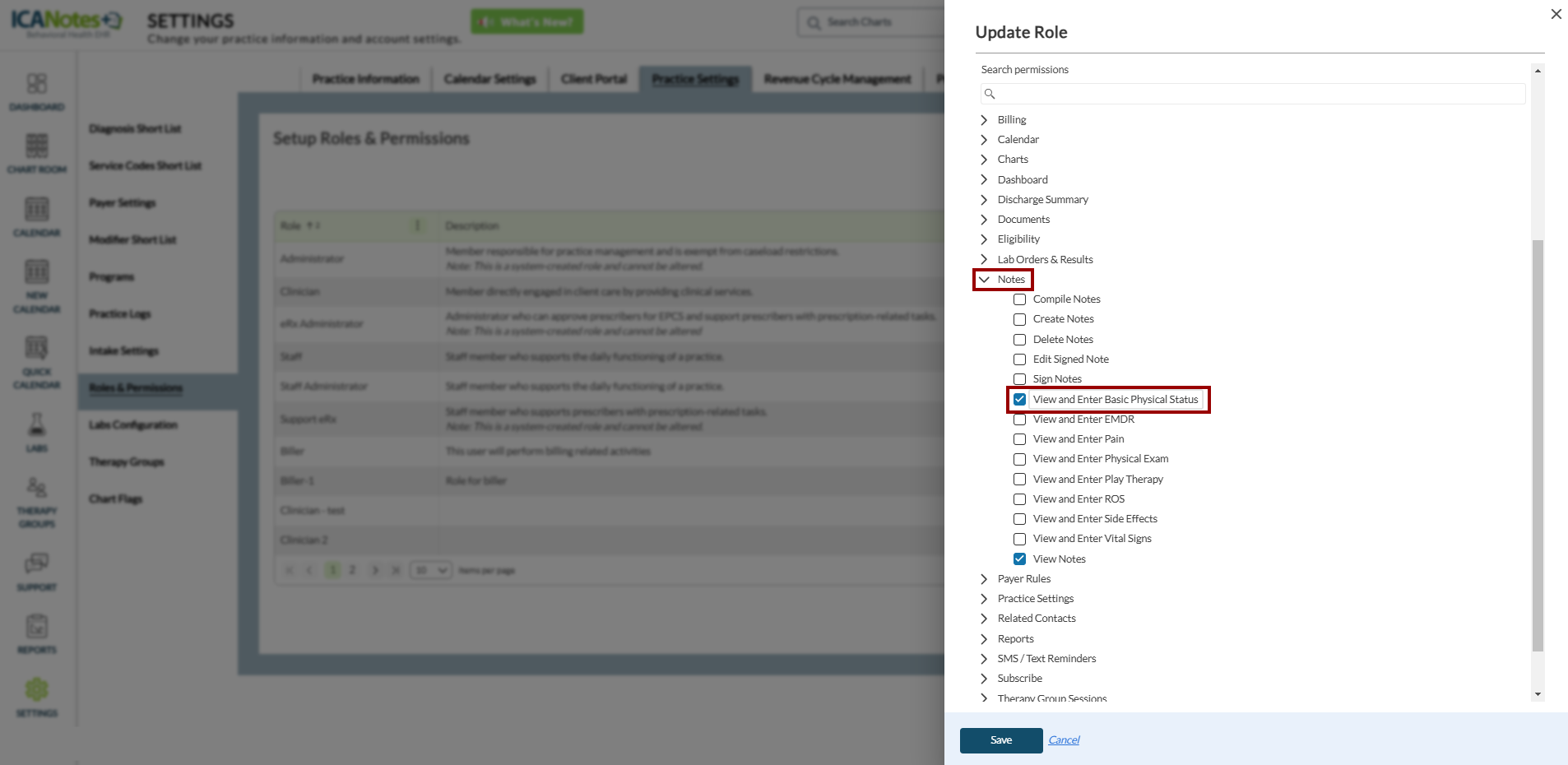Uncheck View and Enter Basic Physical Status
Viewport: 1568px width, 765px height.
pyautogui.click(x=1019, y=400)
